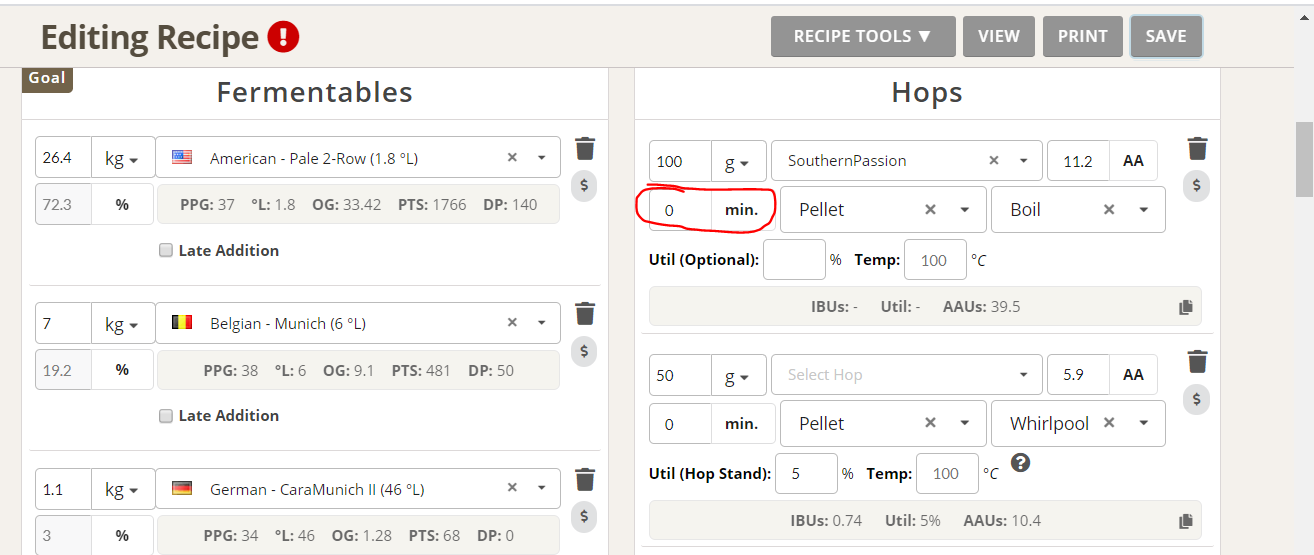Click the Goal tag
This screenshot has height=555, width=1314.
point(47,78)
